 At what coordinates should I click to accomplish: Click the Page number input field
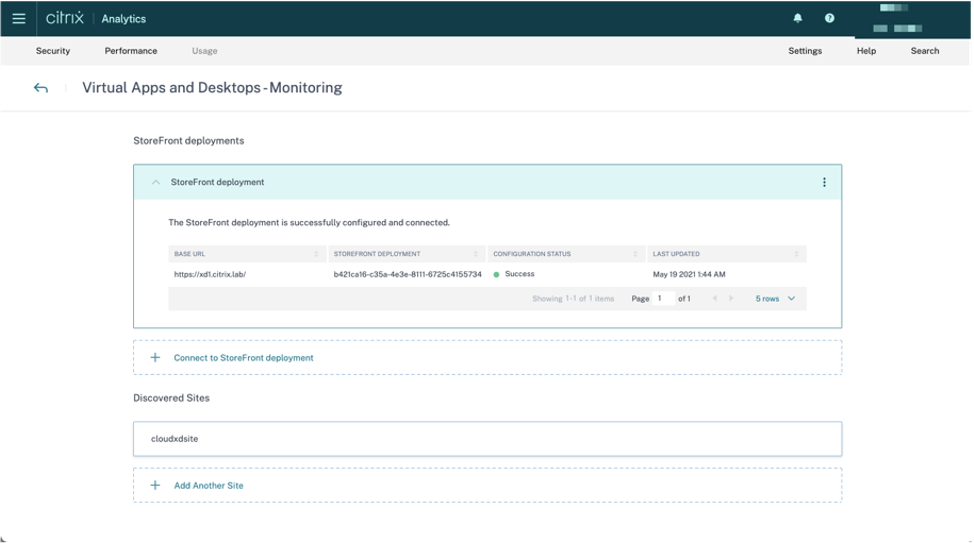pos(664,298)
